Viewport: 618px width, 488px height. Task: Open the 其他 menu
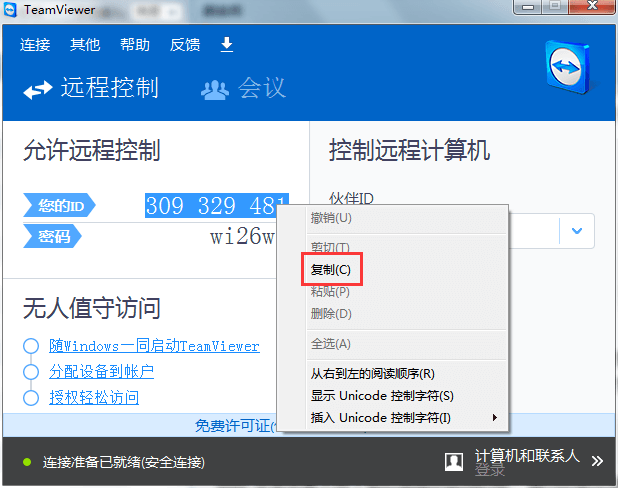[85, 45]
